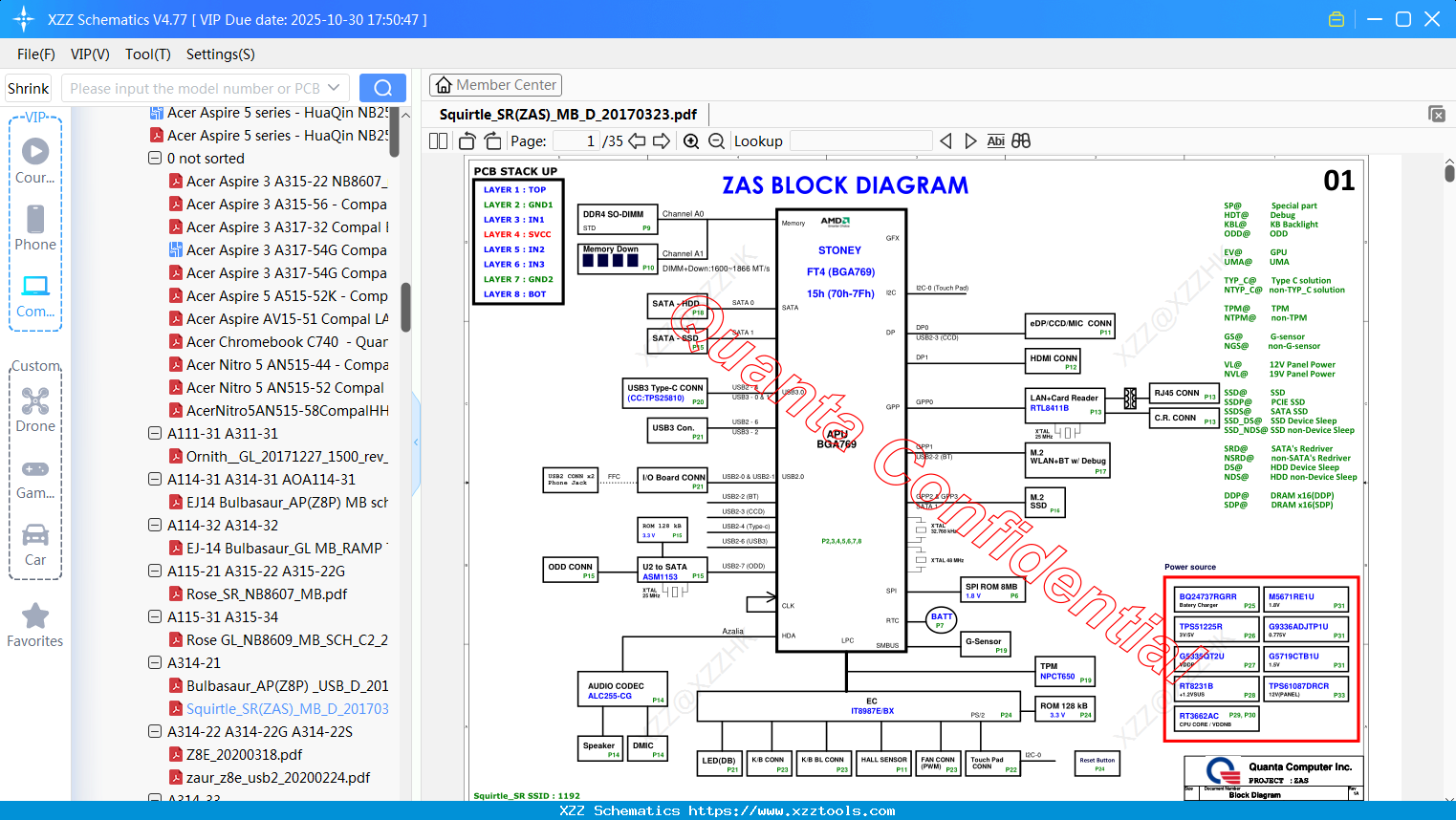Collapse the A114-31 A314-31 AOA114-31 group
Image resolution: width=1456 pixels, height=820 pixels.
coord(155,480)
